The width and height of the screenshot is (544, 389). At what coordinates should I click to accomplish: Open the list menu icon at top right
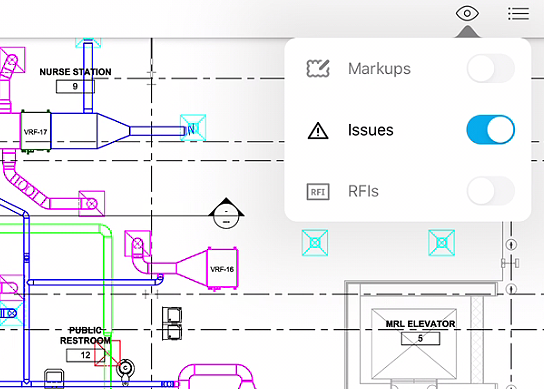[x=518, y=14]
